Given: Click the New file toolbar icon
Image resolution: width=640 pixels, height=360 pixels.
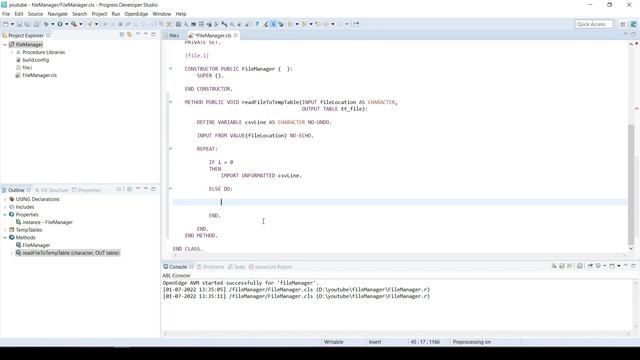Looking at the screenshot, I should 6,24.
